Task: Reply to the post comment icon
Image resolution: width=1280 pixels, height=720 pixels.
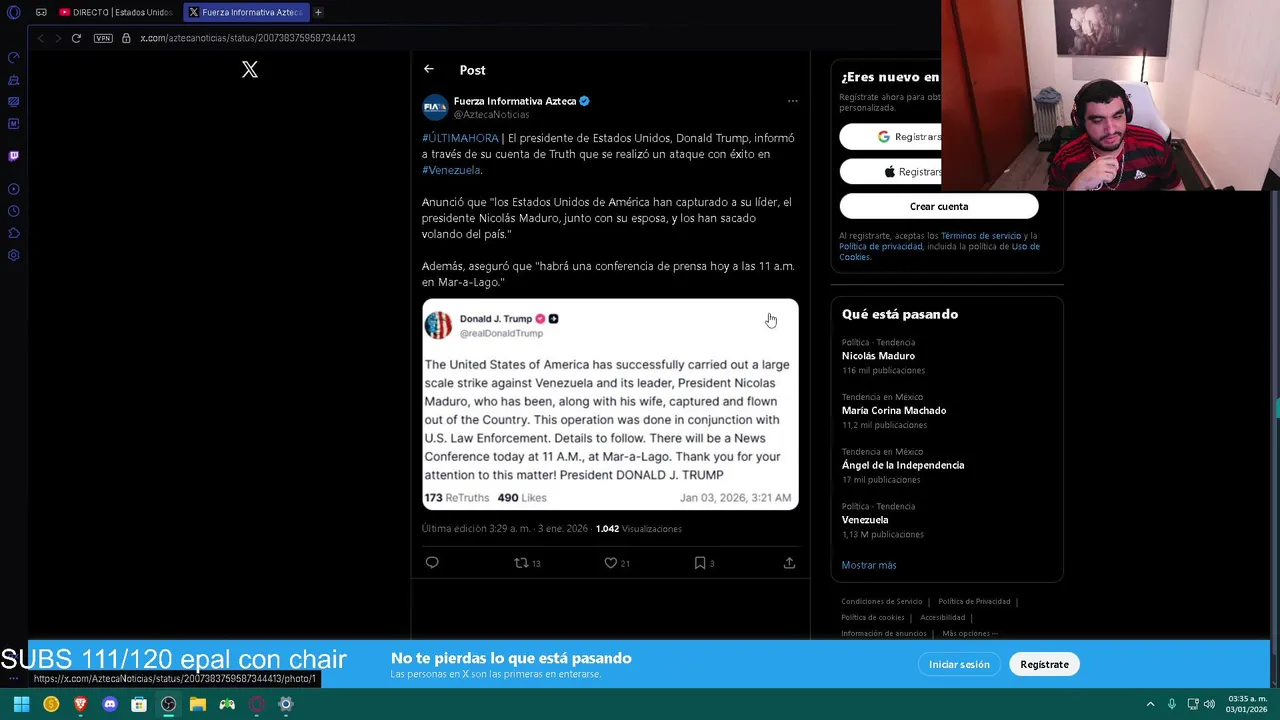Action: (x=432, y=563)
